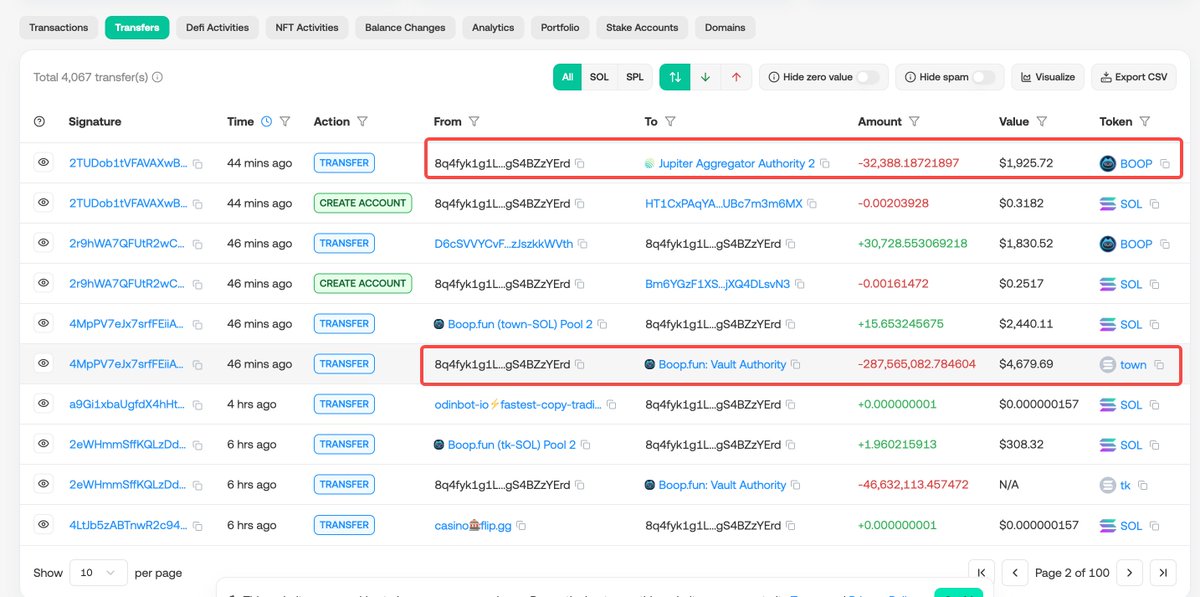Filter transfers by SPL tokens

point(635,77)
